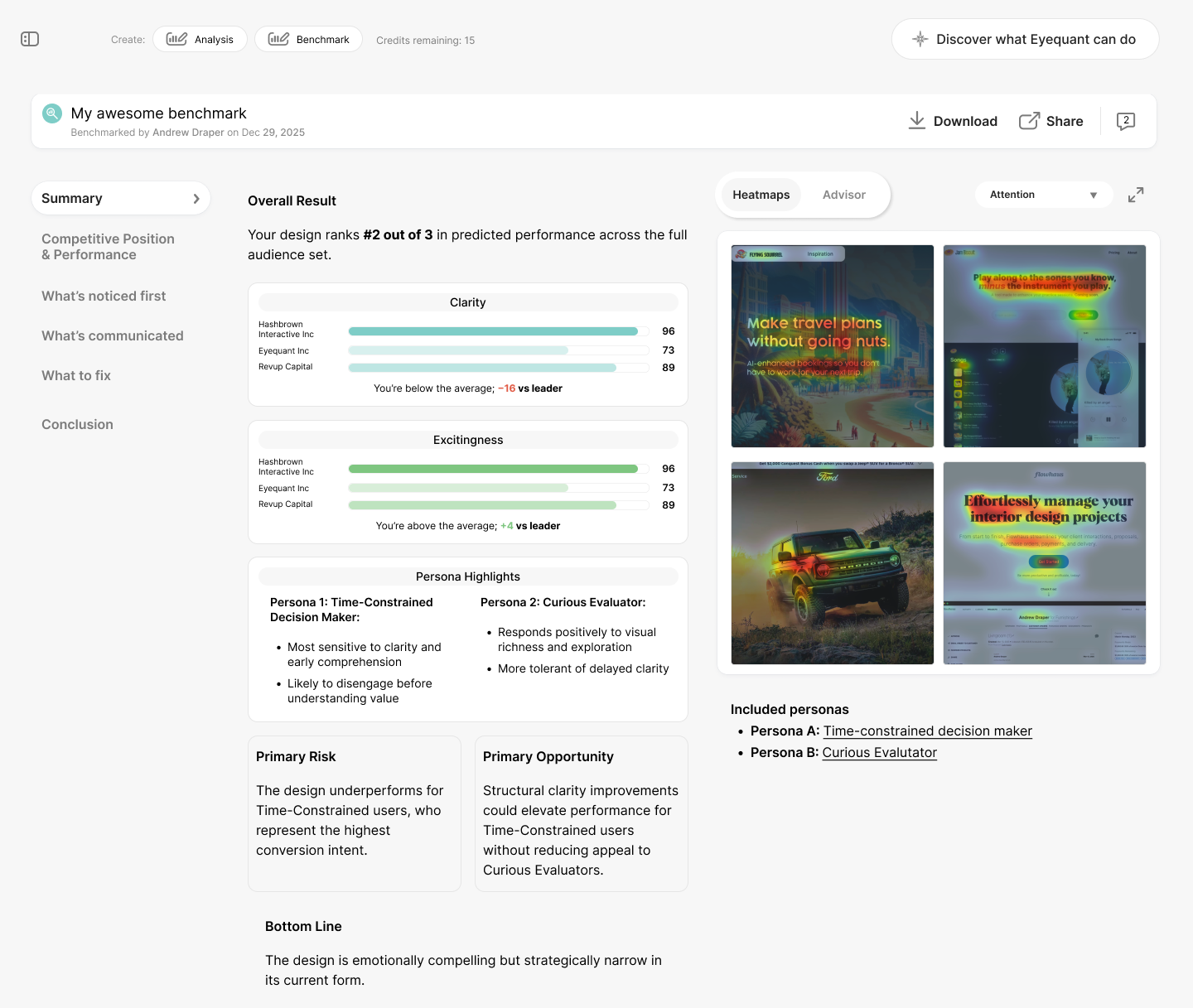Expand the Summary section chevron
The height and width of the screenshot is (1008, 1193).
[x=196, y=199]
